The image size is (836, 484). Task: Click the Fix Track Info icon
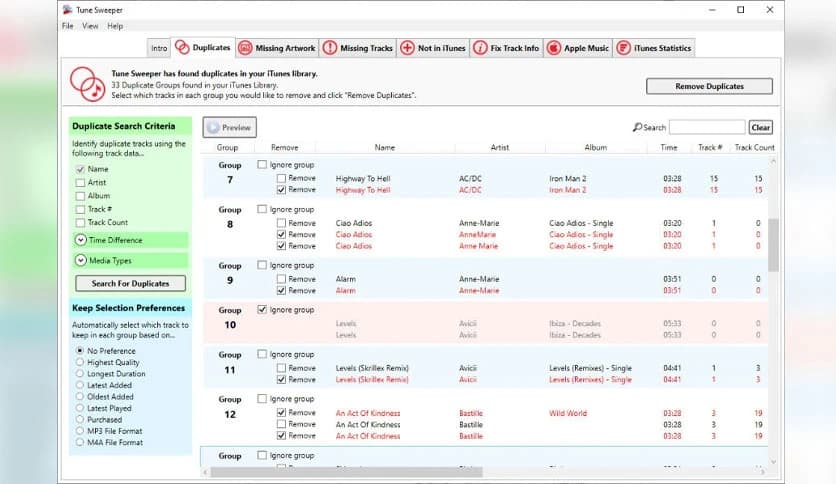481,48
